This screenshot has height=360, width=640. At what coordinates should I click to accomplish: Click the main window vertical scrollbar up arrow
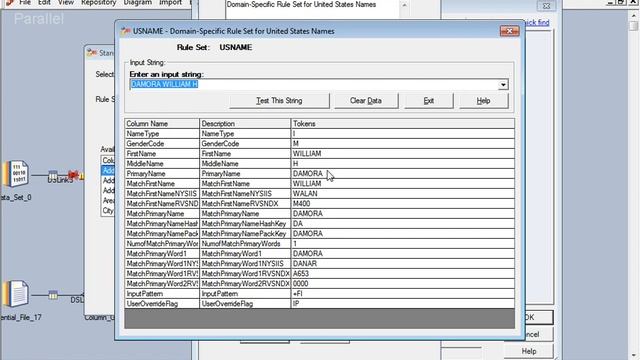pyautogui.click(x=633, y=16)
